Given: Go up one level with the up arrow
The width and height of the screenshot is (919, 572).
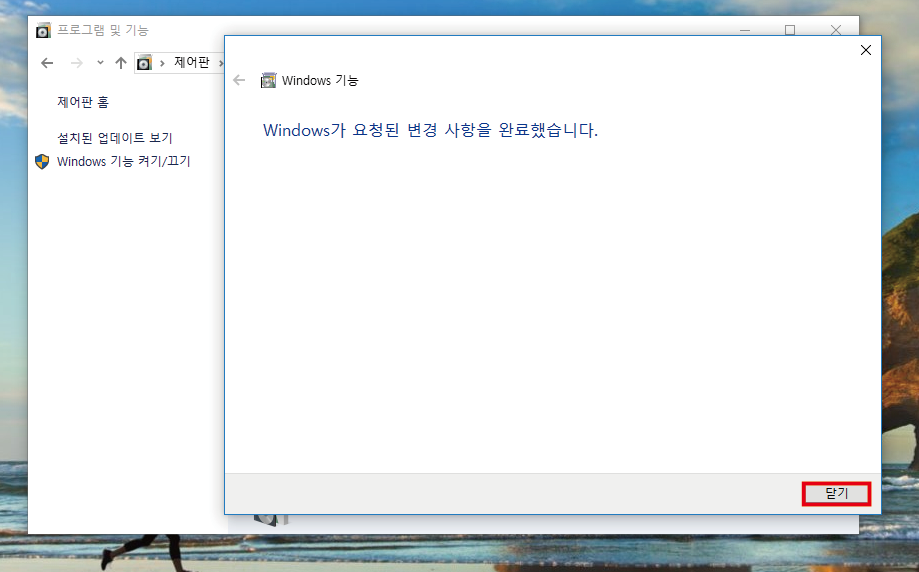Looking at the screenshot, I should tap(121, 63).
